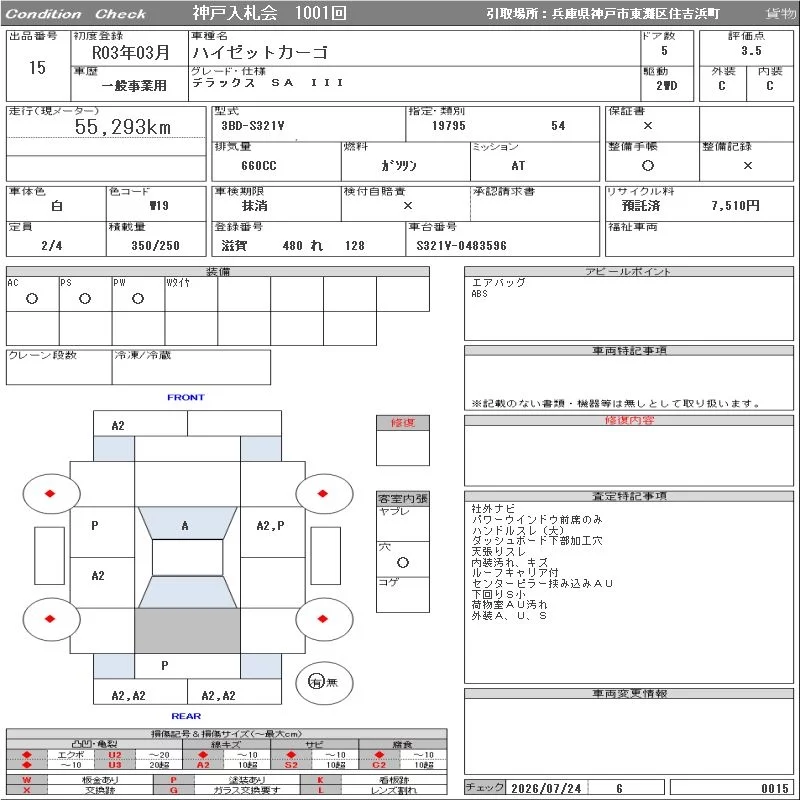Click the hood panel labeled A2
Image resolution: width=800 pixels, height=800 pixels.
click(140, 424)
